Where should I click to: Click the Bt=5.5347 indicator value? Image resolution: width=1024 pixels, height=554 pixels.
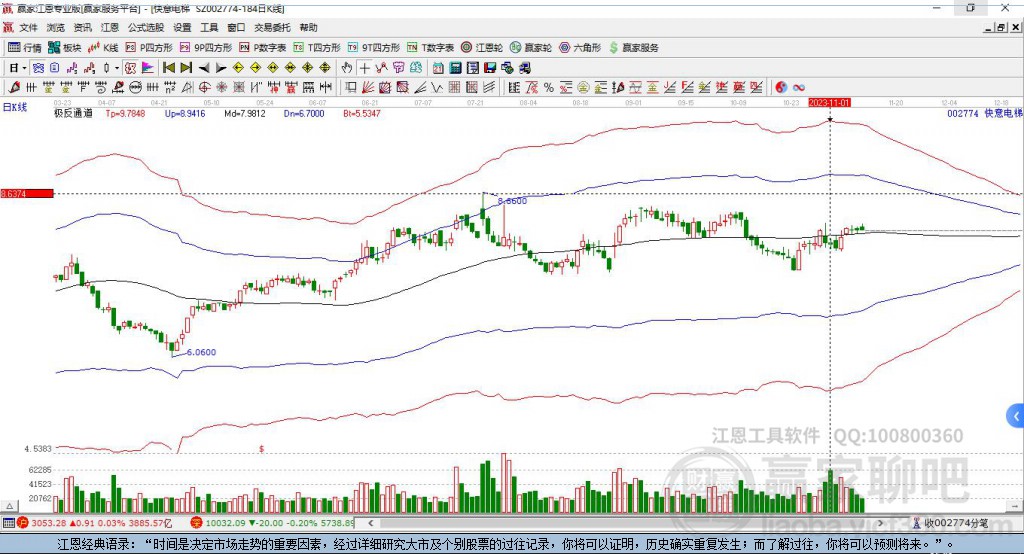[x=362, y=114]
